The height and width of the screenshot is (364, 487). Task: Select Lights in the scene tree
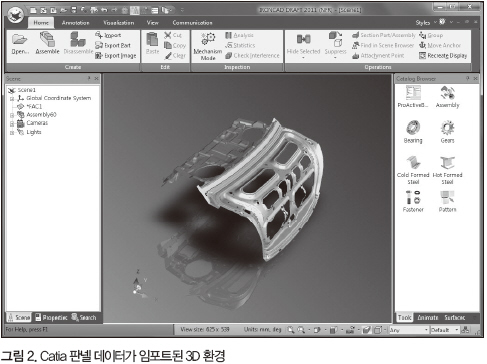[34, 132]
